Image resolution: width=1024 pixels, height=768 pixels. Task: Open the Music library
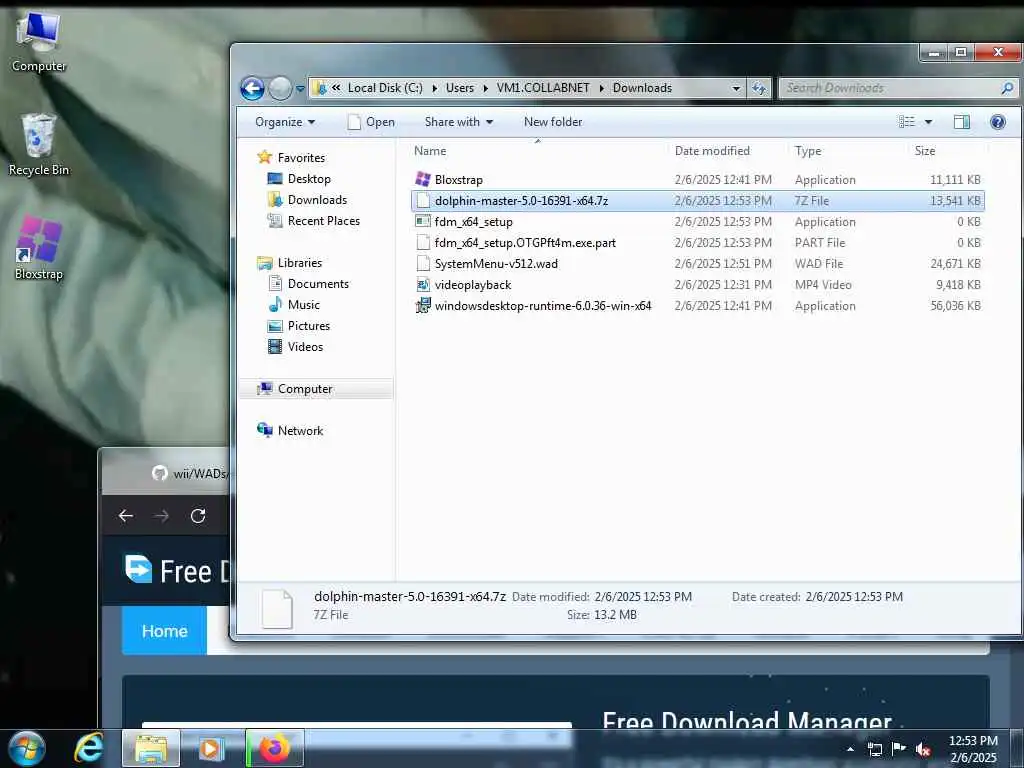(294, 305)
